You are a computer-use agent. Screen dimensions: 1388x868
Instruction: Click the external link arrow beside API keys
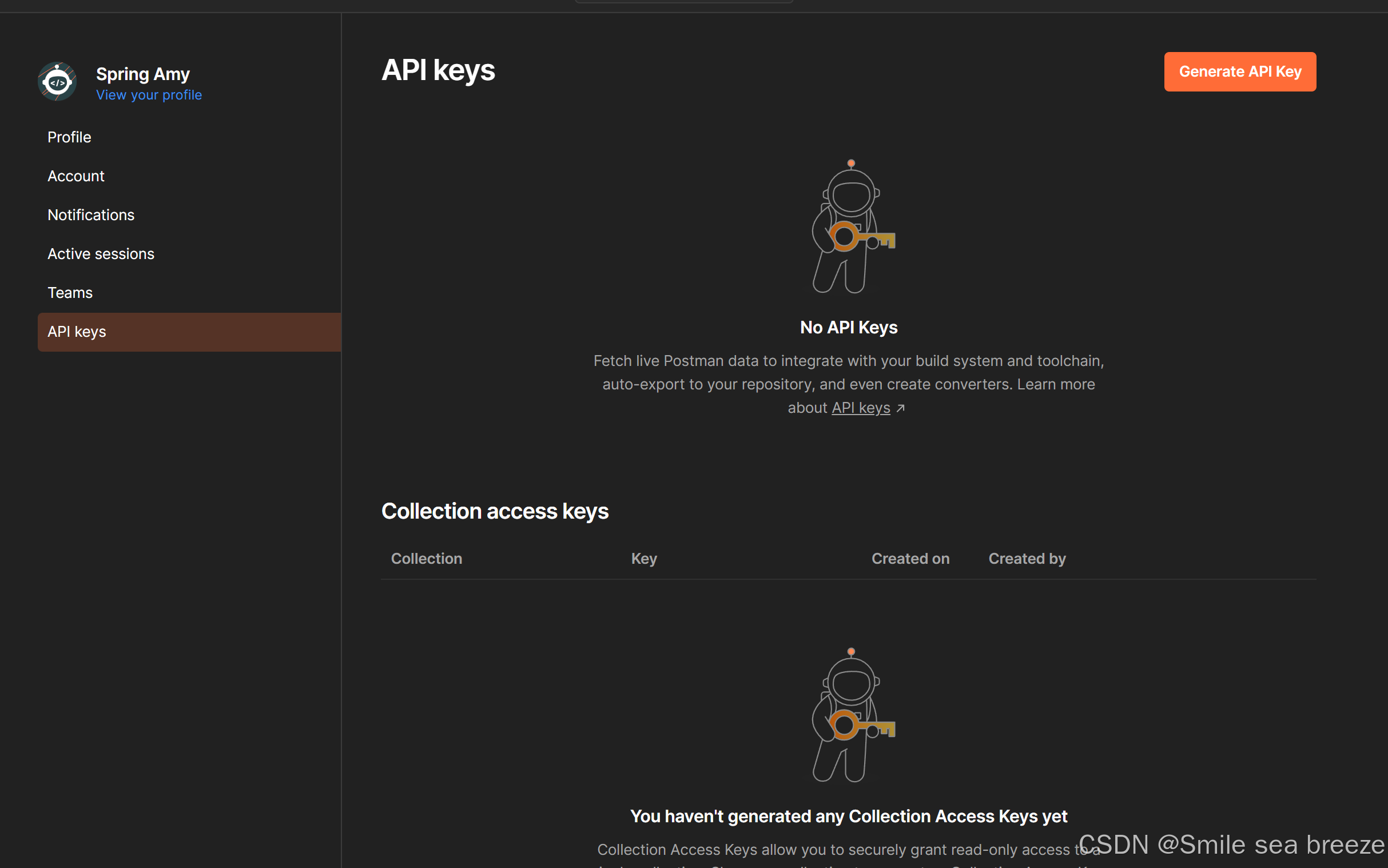(901, 408)
